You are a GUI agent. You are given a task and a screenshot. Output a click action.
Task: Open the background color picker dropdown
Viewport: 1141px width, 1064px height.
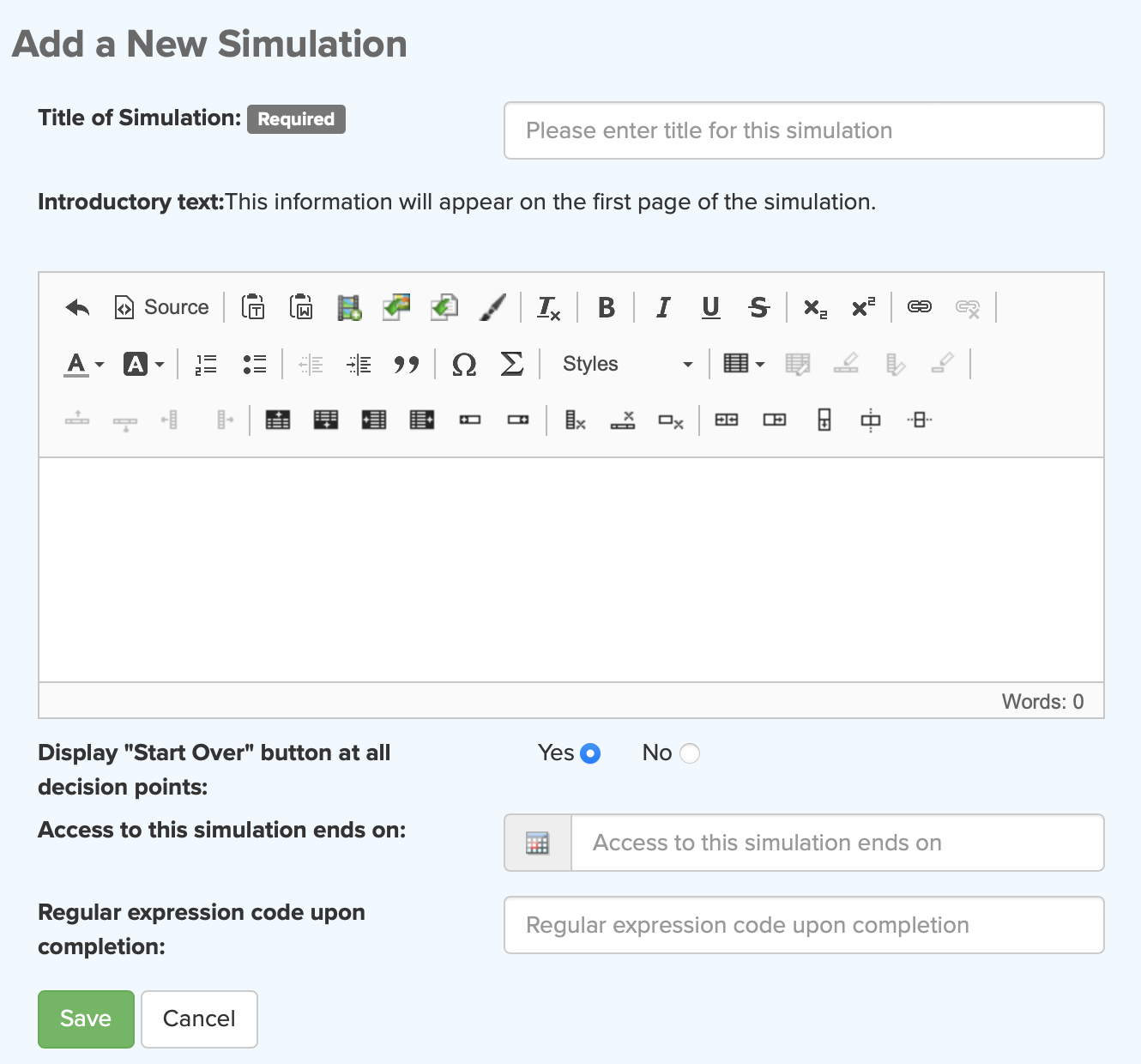tap(143, 365)
